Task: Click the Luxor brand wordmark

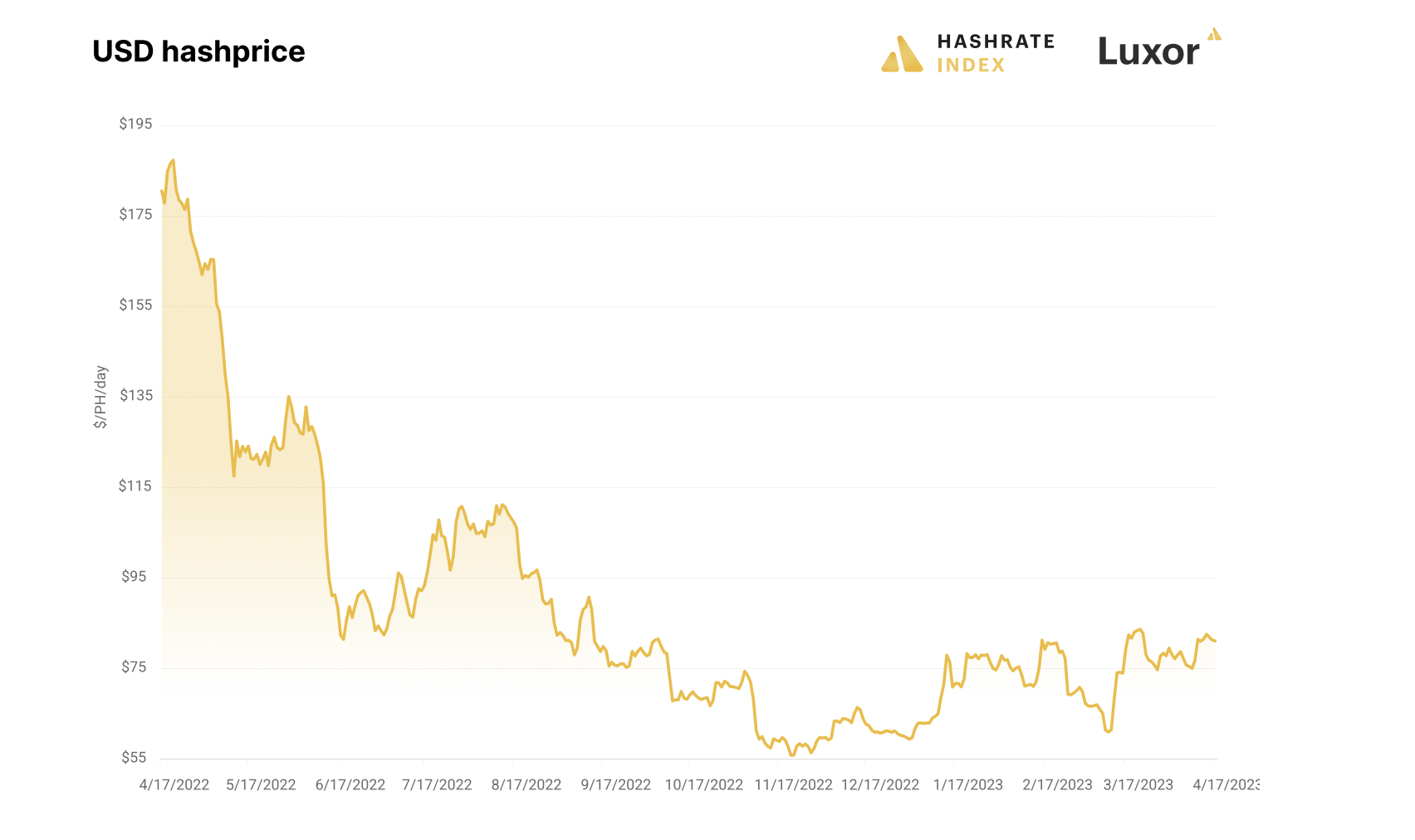Action: 1148,51
